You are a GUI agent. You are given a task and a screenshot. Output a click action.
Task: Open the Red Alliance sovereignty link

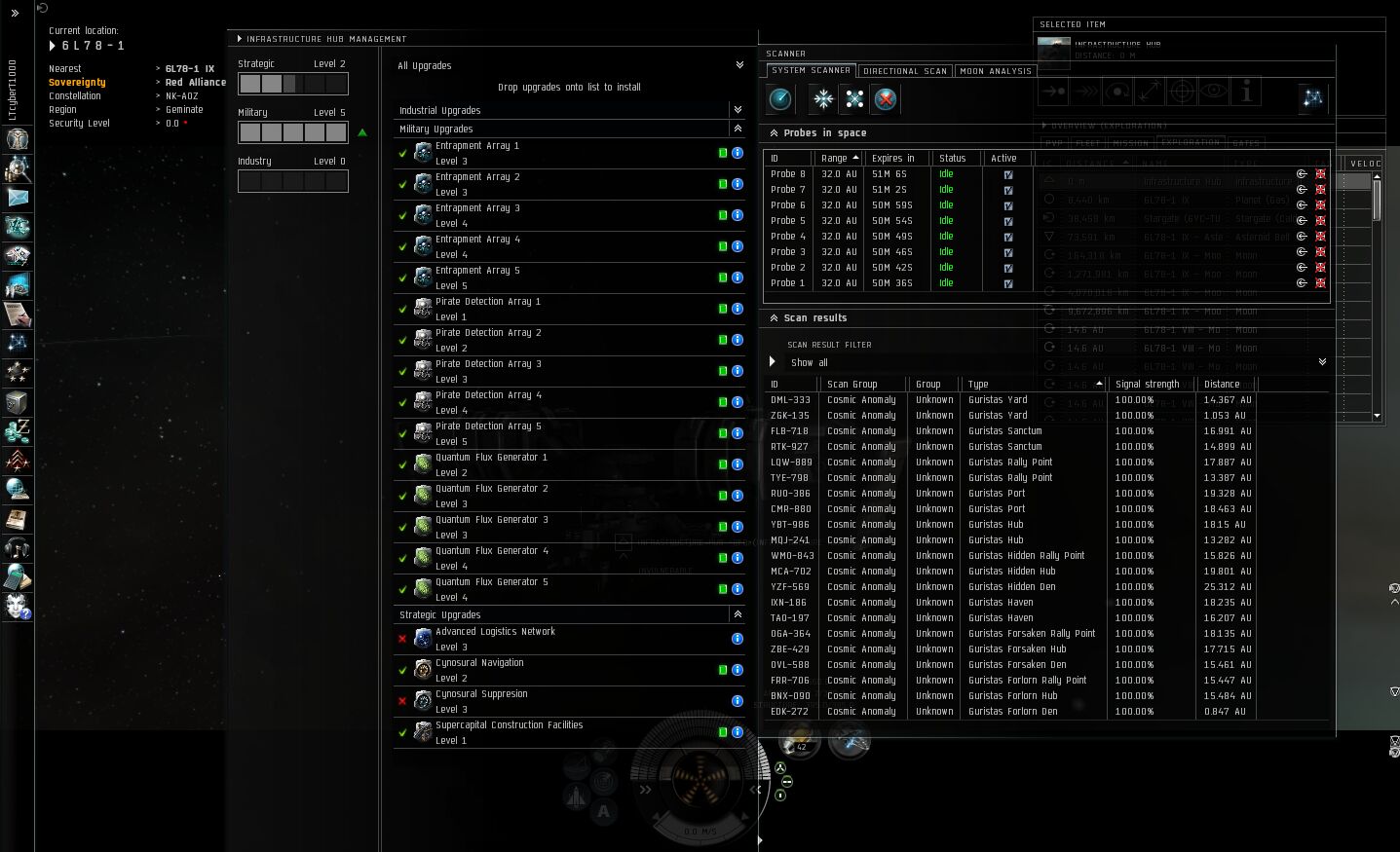(x=196, y=83)
